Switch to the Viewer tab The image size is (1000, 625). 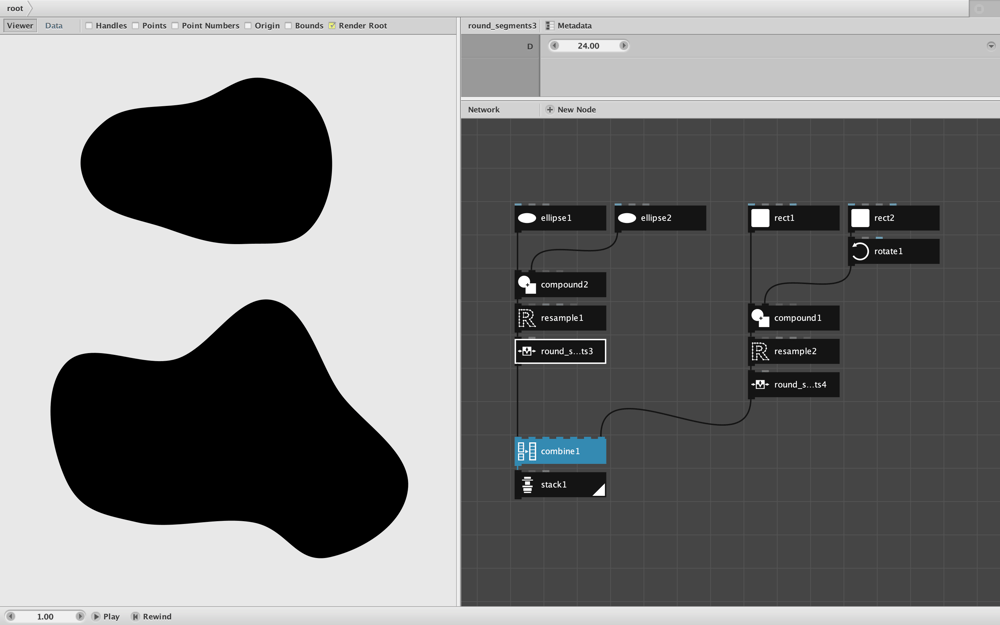(20, 26)
